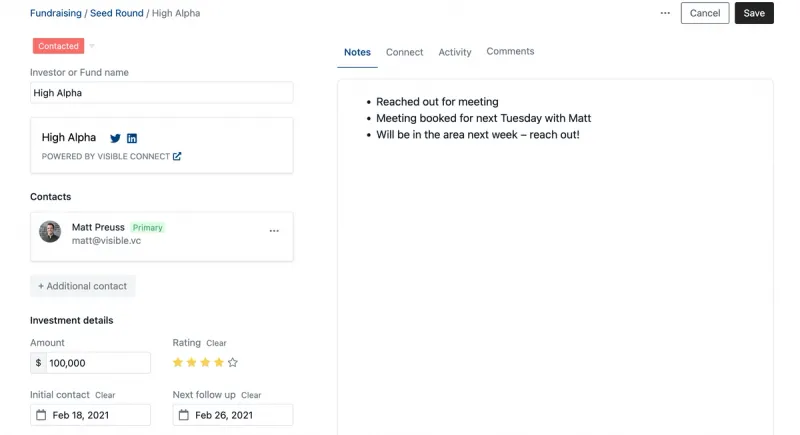Click Matt Preuss's avatar photo
This screenshot has height=435, width=800.
[x=50, y=232]
